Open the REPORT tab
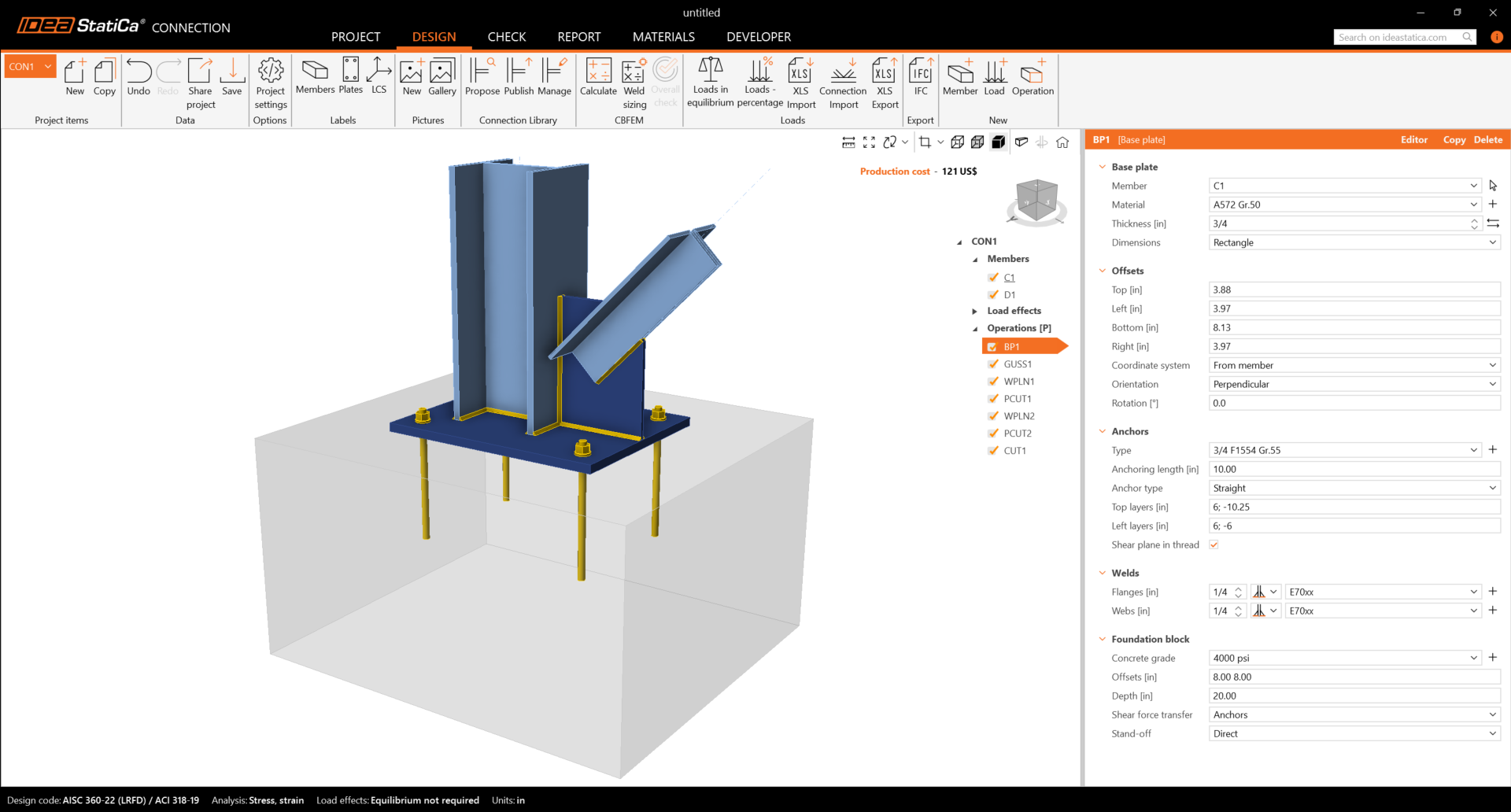The height and width of the screenshot is (812, 1511). coord(578,37)
